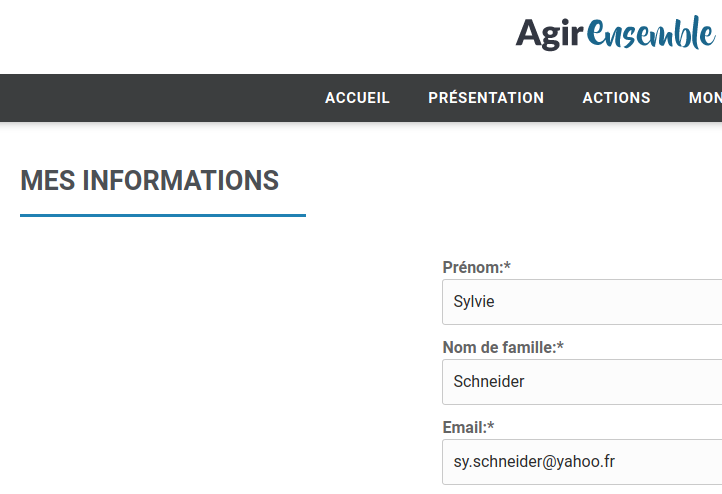
Task: Click the MES INFORMATIONS heading
Action: 149,181
